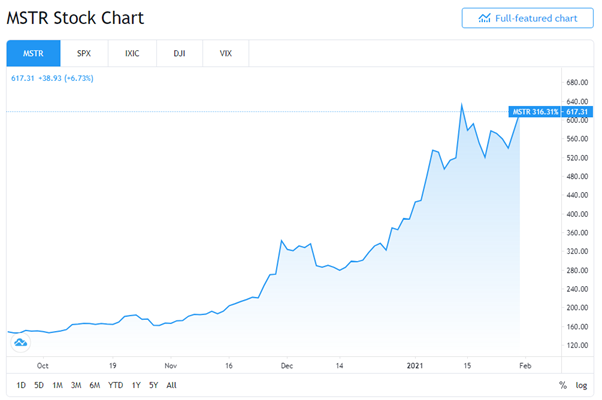Show All time range
Screen dimensions: 602x400
[172, 385]
